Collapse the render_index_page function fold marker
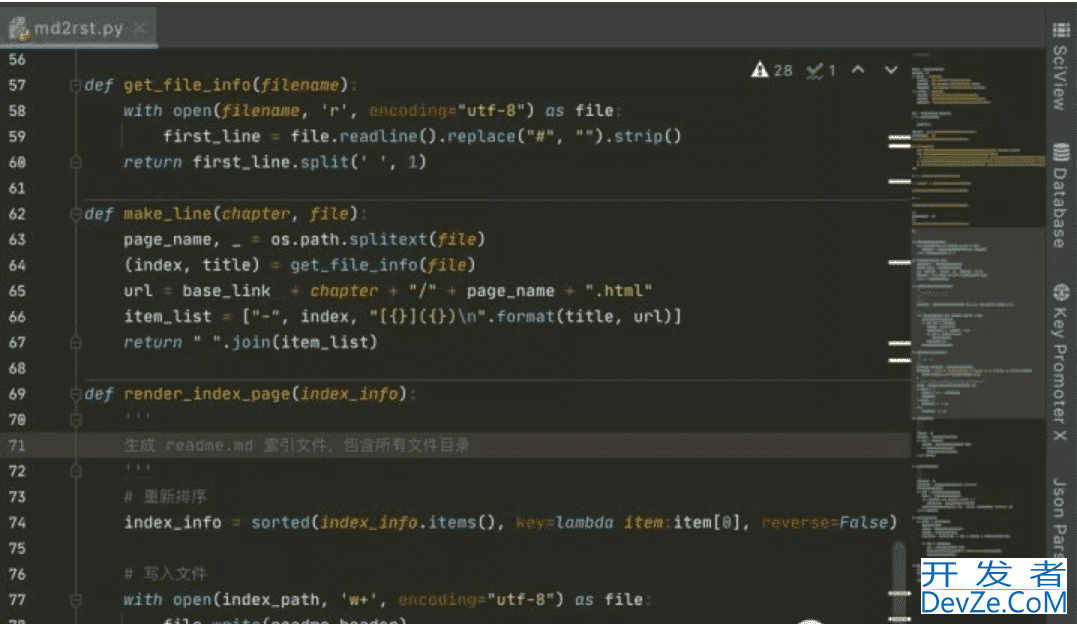The height and width of the screenshot is (624, 1077). click(x=76, y=394)
